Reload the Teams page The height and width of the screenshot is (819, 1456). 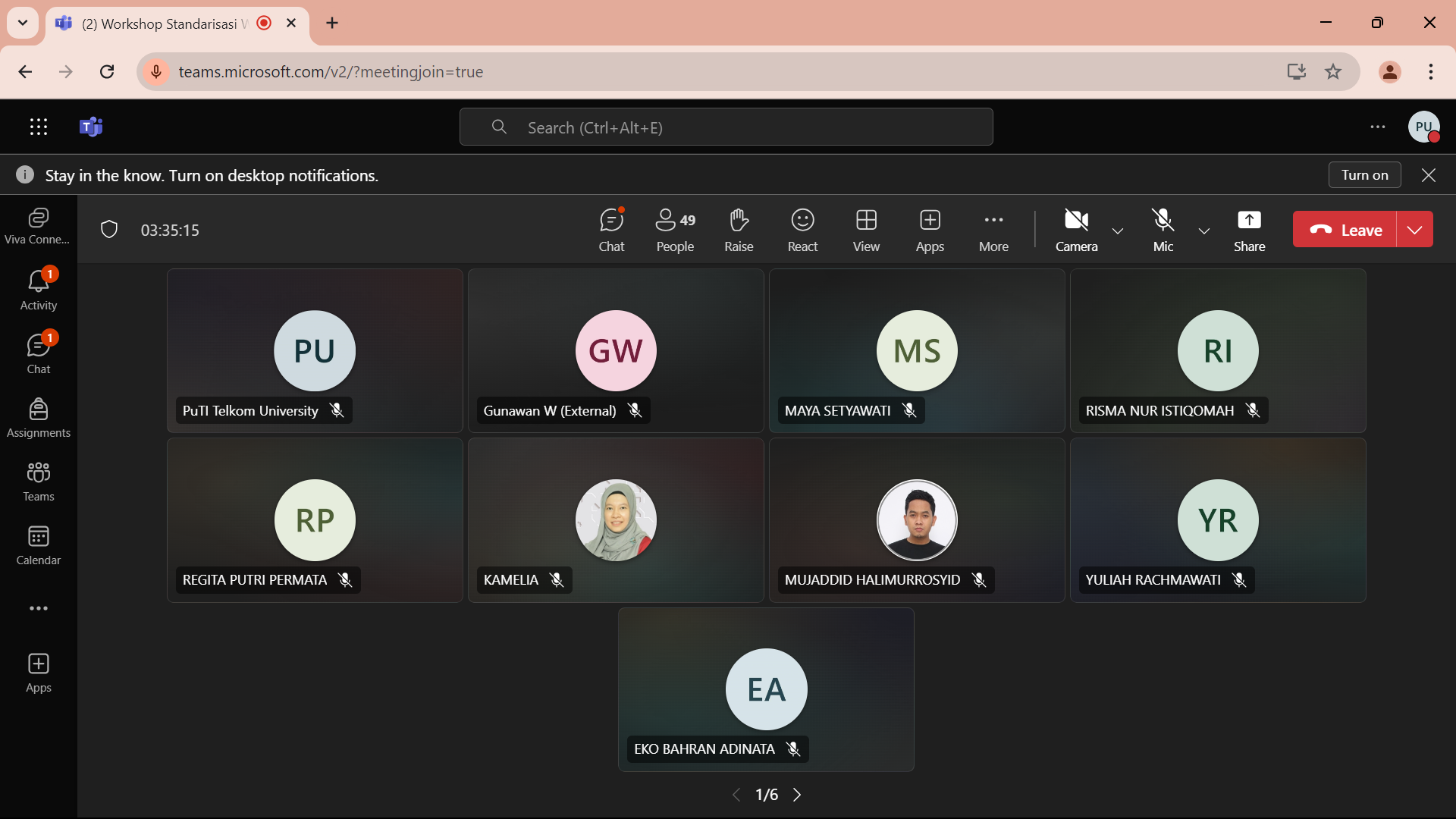click(x=107, y=71)
